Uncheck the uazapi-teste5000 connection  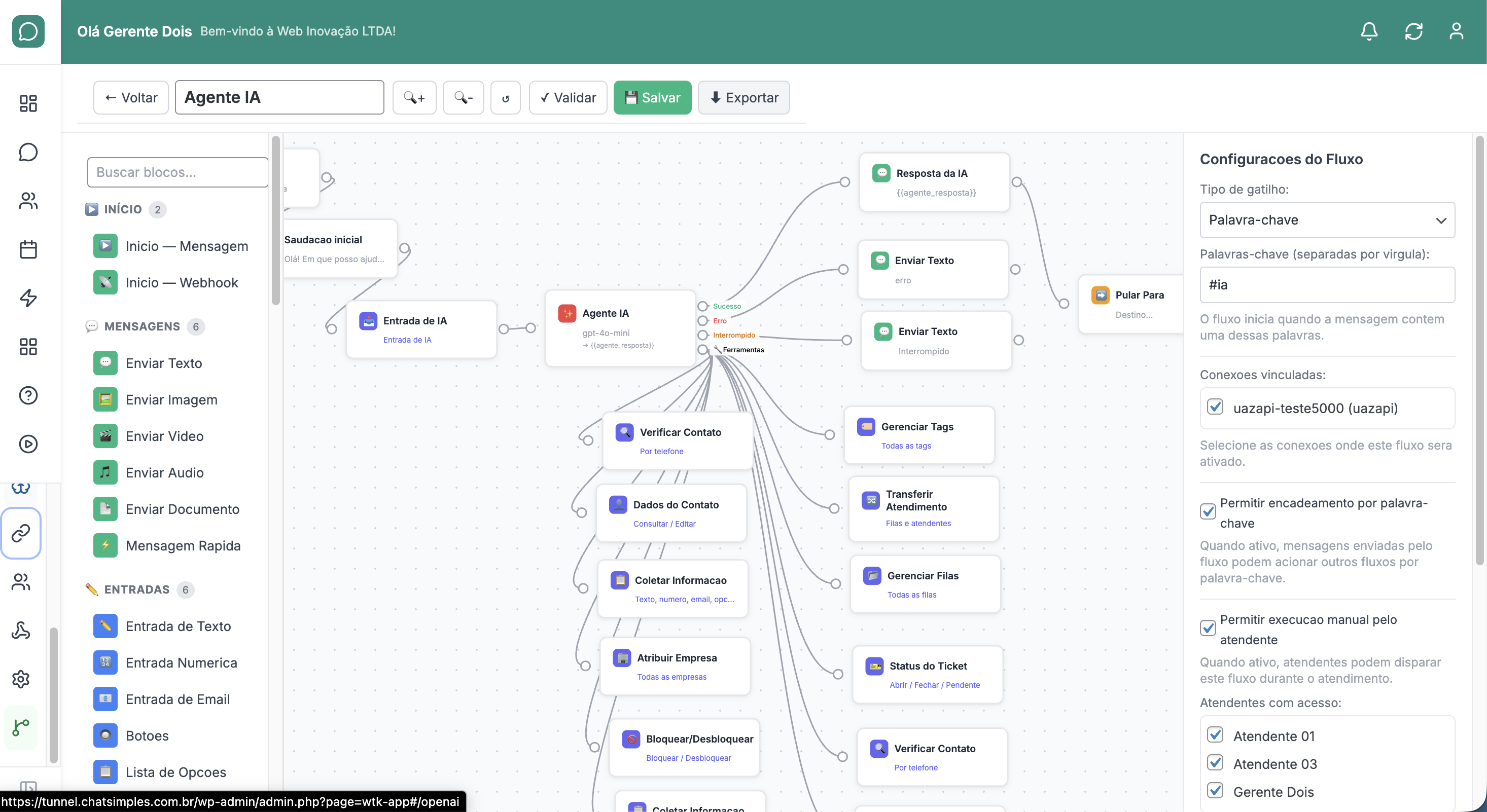(1216, 408)
